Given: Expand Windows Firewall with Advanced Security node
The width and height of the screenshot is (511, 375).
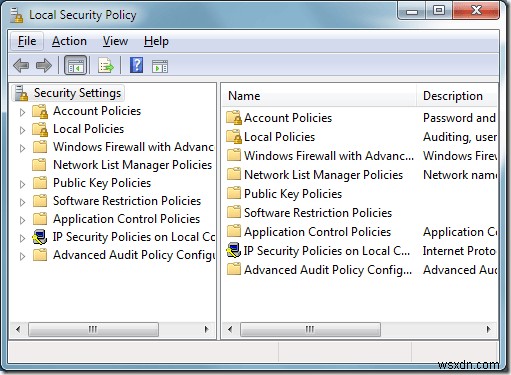Looking at the screenshot, I should coord(22,148).
